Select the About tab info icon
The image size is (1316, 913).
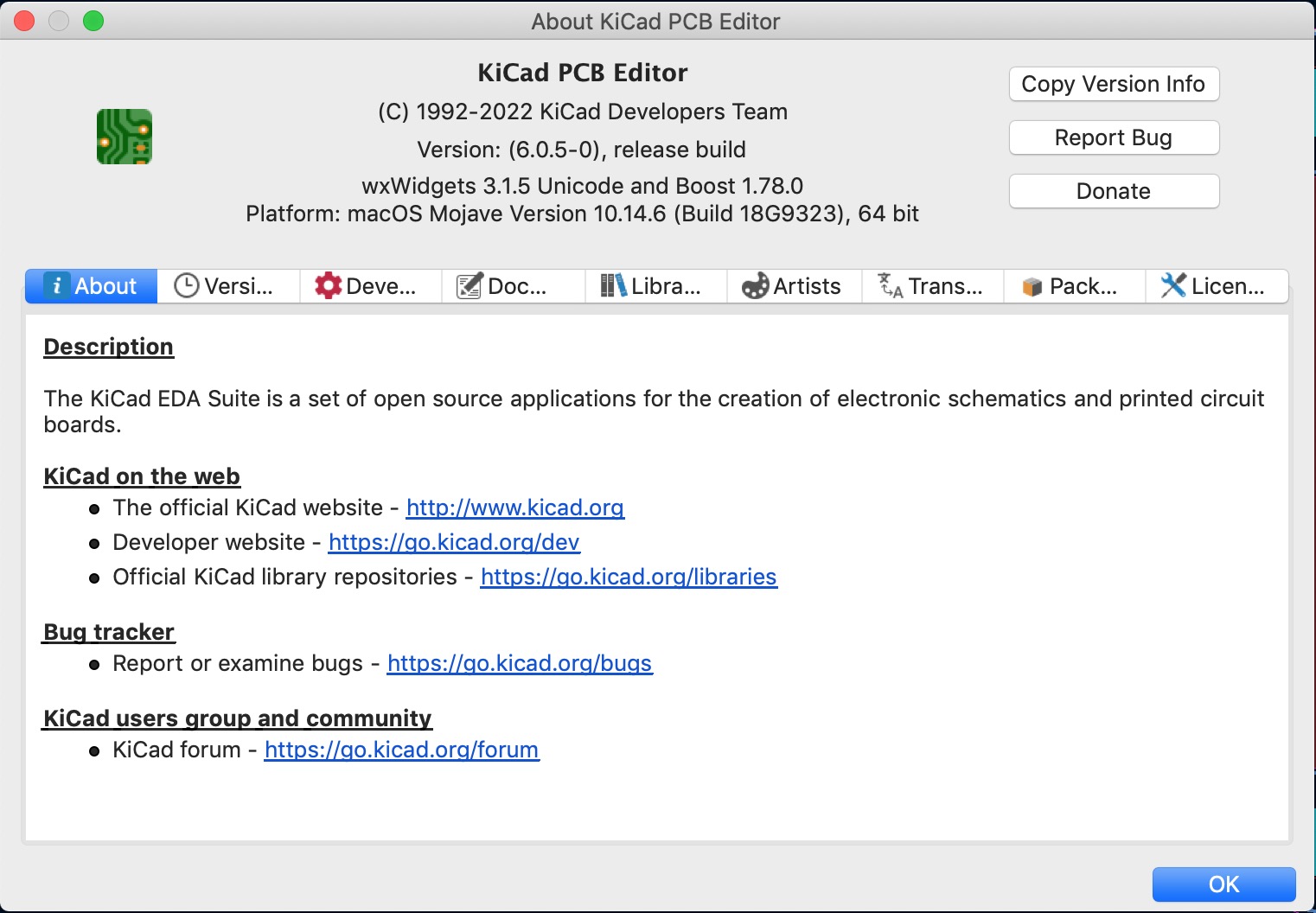click(57, 285)
